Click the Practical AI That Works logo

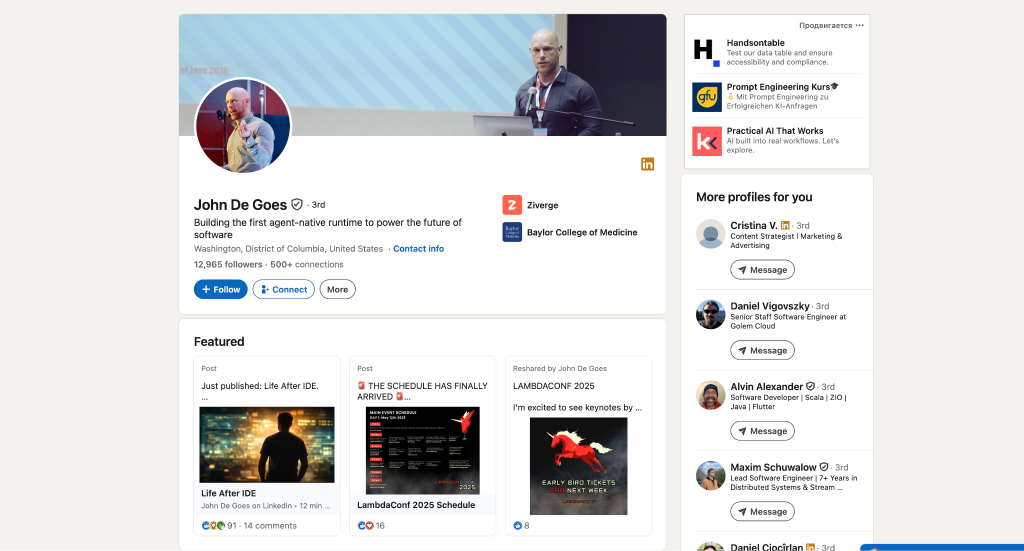[x=707, y=141]
